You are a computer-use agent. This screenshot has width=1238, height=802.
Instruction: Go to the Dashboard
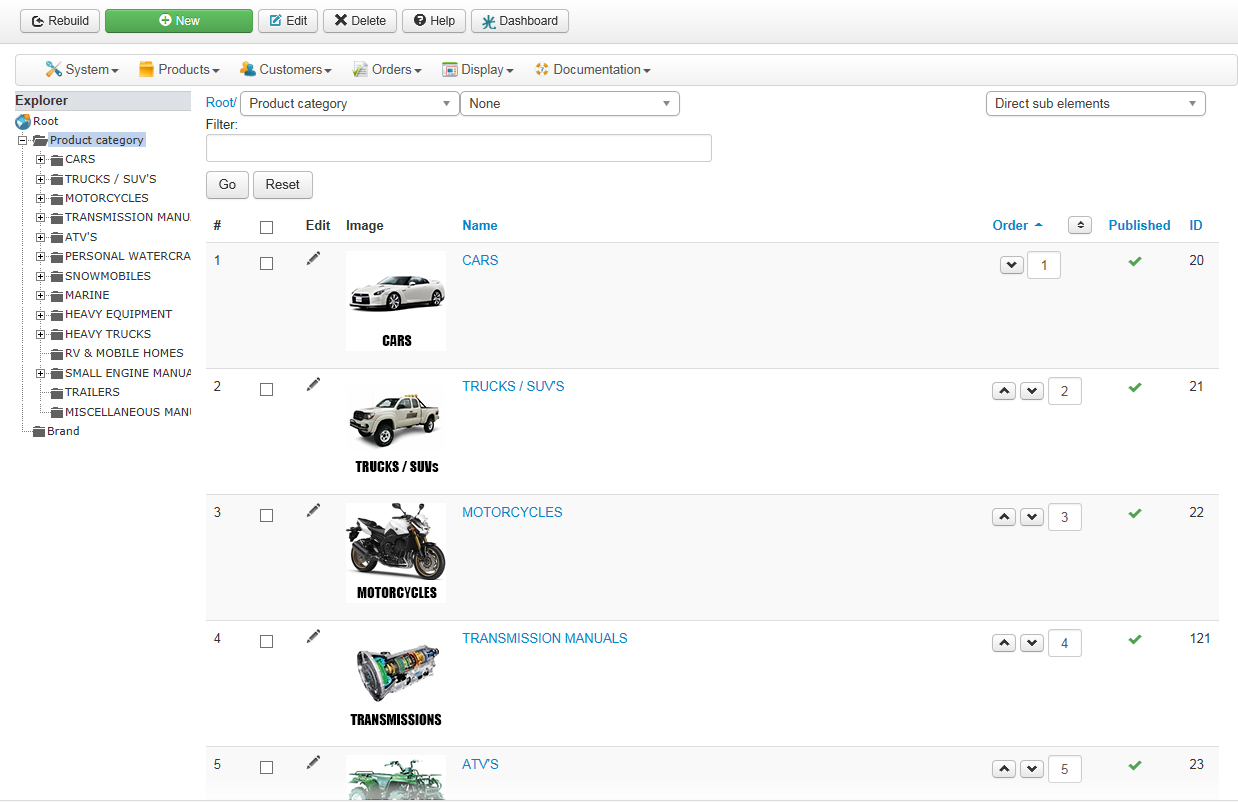[x=520, y=21]
